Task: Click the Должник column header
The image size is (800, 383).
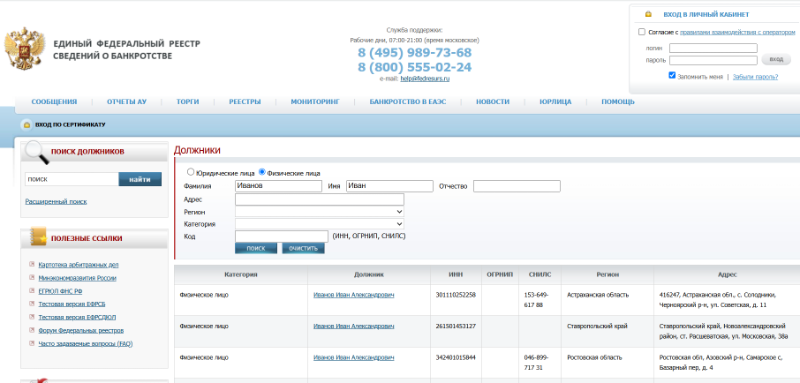Action: pyautogui.click(x=369, y=275)
